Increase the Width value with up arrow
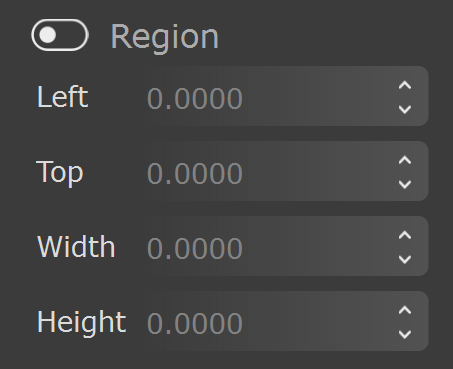This screenshot has height=369, width=453. (x=405, y=235)
